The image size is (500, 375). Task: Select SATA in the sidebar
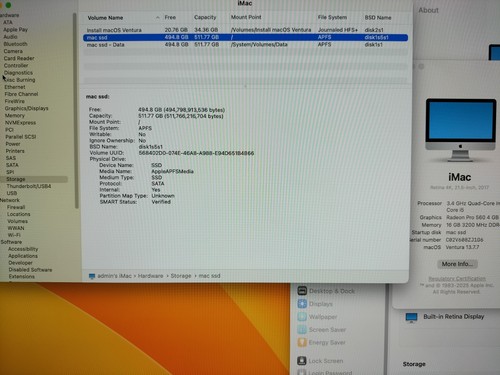(12, 165)
